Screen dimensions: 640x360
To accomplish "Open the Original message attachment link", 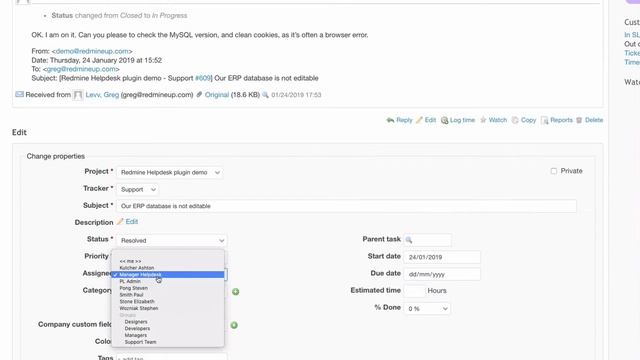I will [x=217, y=95].
